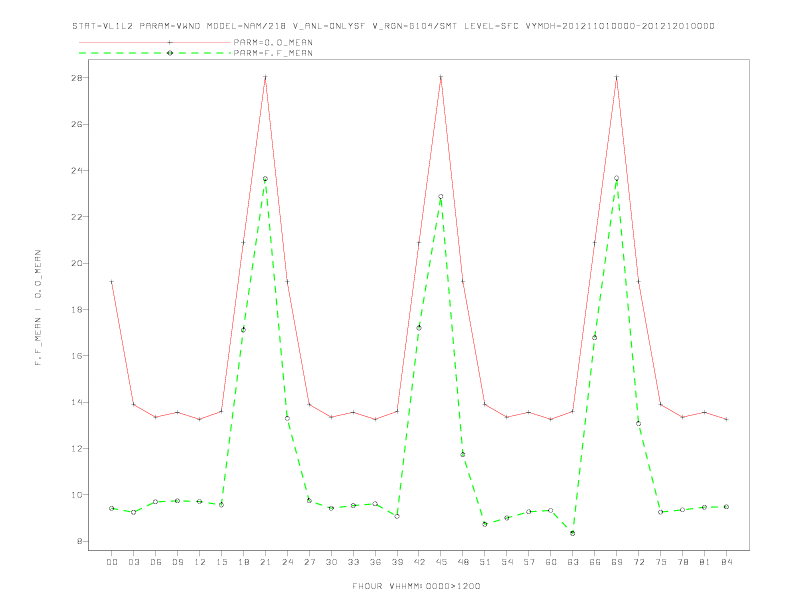Click x-axis tick label 72
This screenshot has height=612, width=792.
tap(638, 562)
